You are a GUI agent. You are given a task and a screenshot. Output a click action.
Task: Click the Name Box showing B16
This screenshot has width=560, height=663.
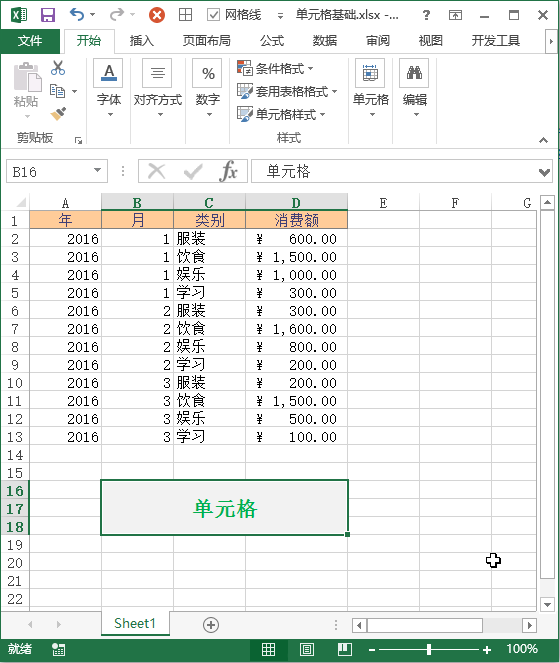(x=49, y=172)
